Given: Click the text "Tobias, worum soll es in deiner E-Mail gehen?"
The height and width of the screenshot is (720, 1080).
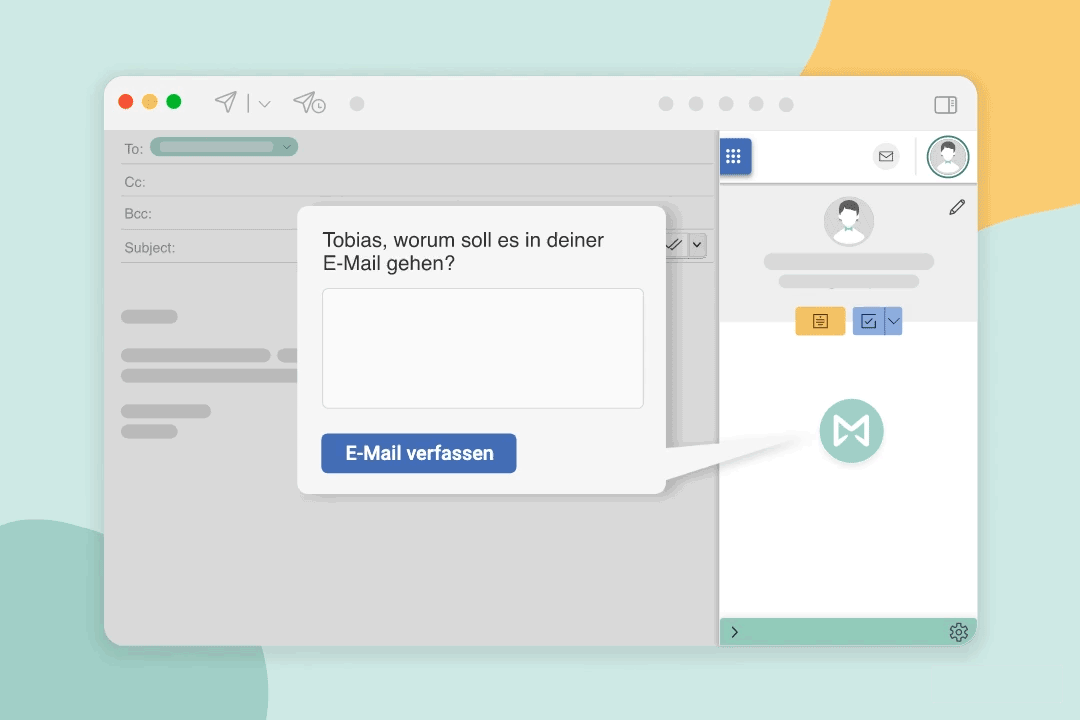Looking at the screenshot, I should (463, 251).
